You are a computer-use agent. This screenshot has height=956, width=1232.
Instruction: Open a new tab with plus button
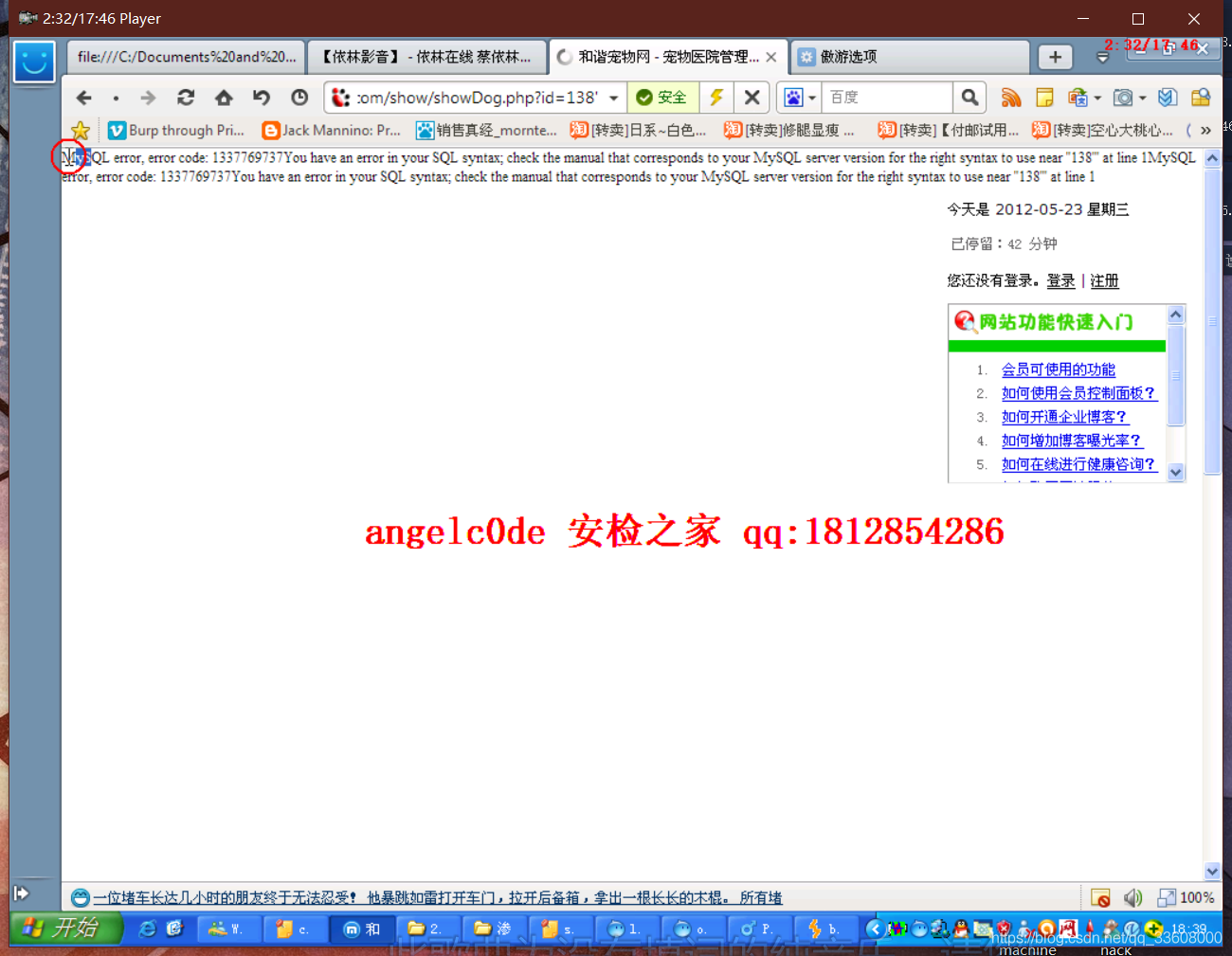click(x=1055, y=57)
